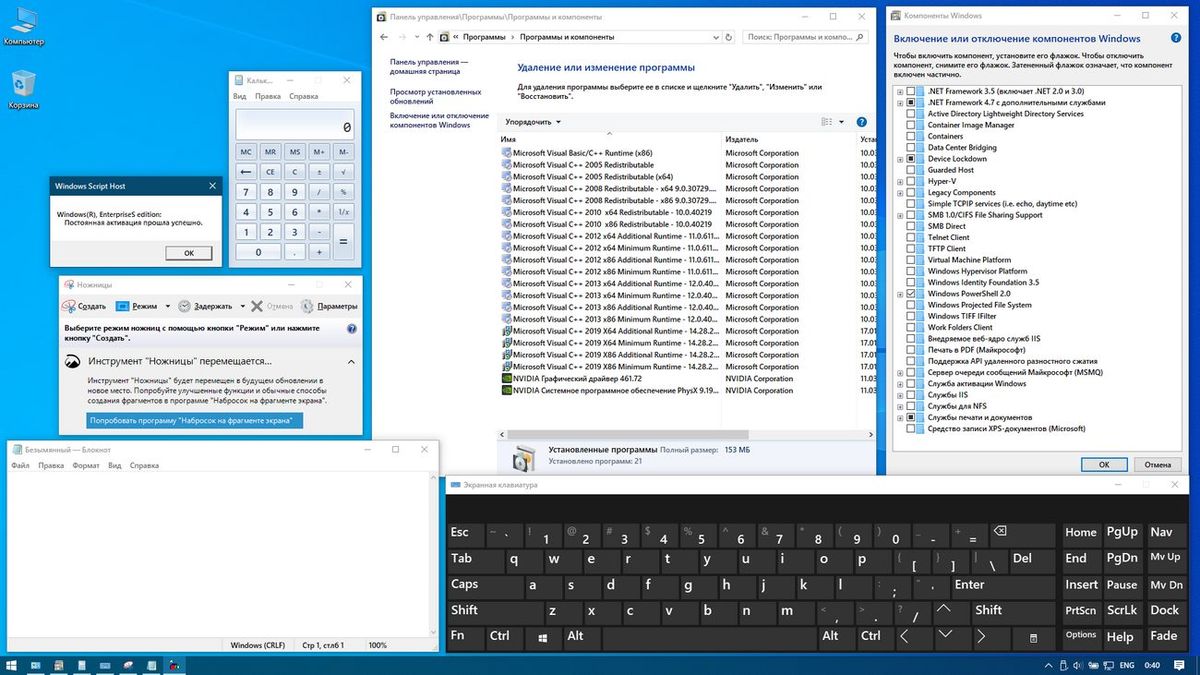The height and width of the screenshot is (675, 1200).
Task: Expand Legacy Components tree node
Action: click(900, 192)
